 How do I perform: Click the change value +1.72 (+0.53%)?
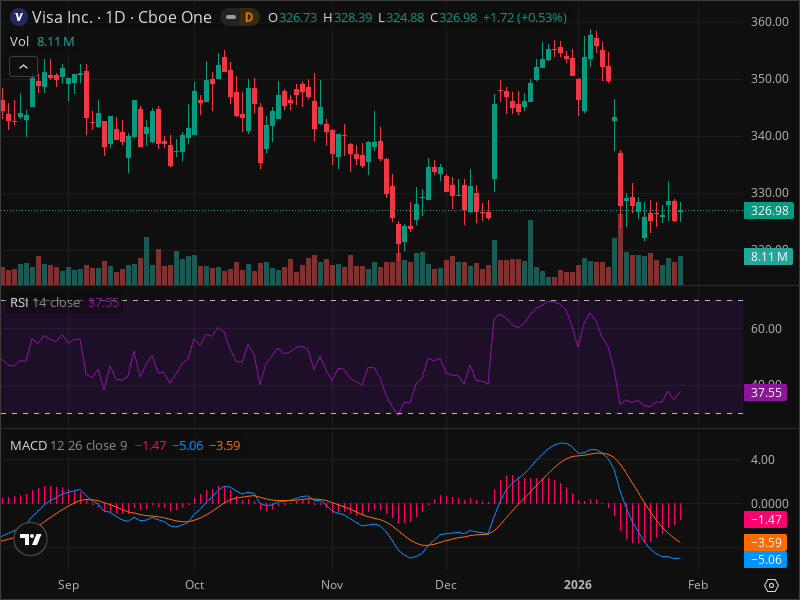click(x=525, y=18)
